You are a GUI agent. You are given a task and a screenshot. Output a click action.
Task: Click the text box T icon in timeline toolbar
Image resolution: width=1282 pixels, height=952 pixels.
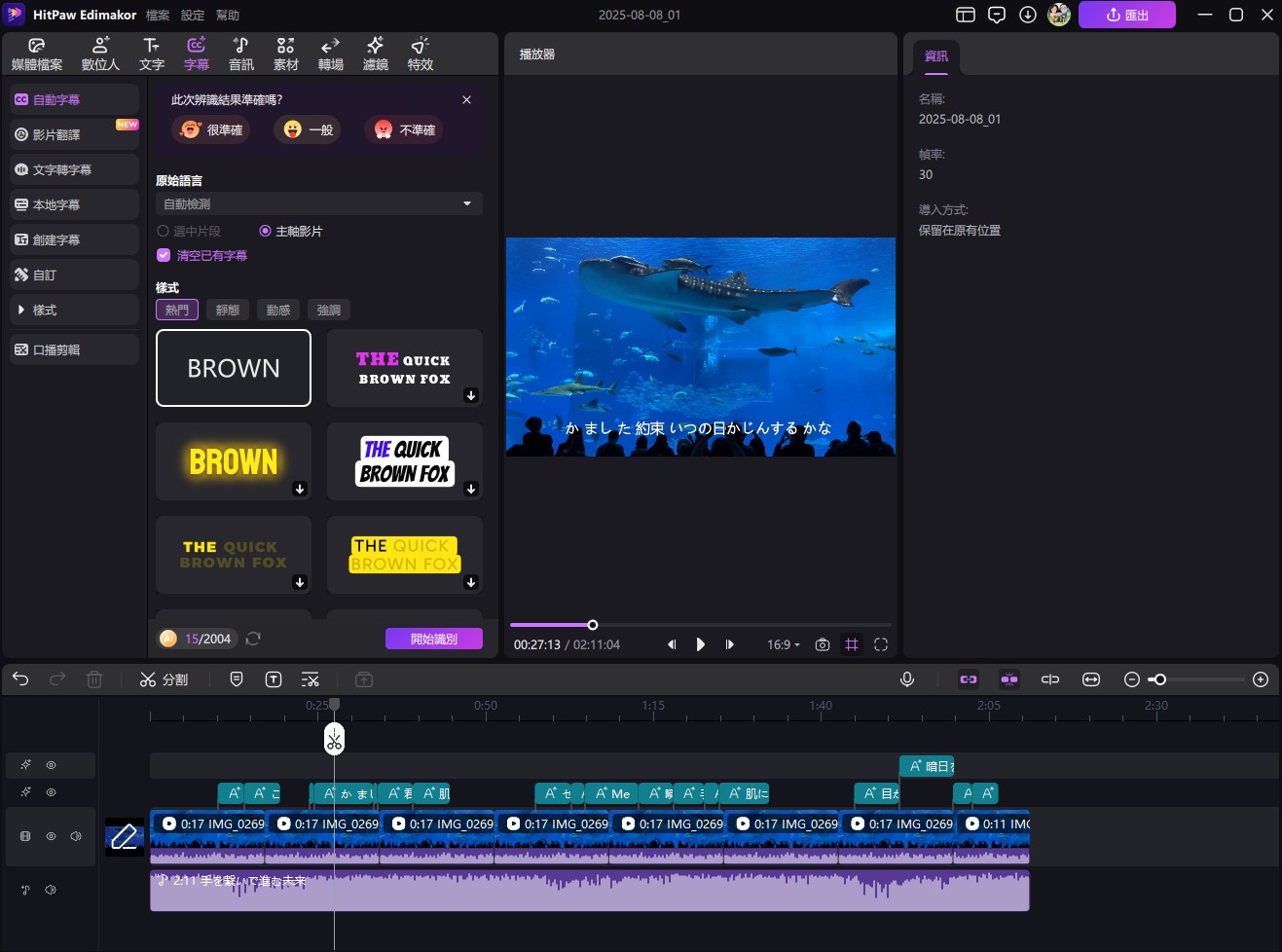[274, 679]
